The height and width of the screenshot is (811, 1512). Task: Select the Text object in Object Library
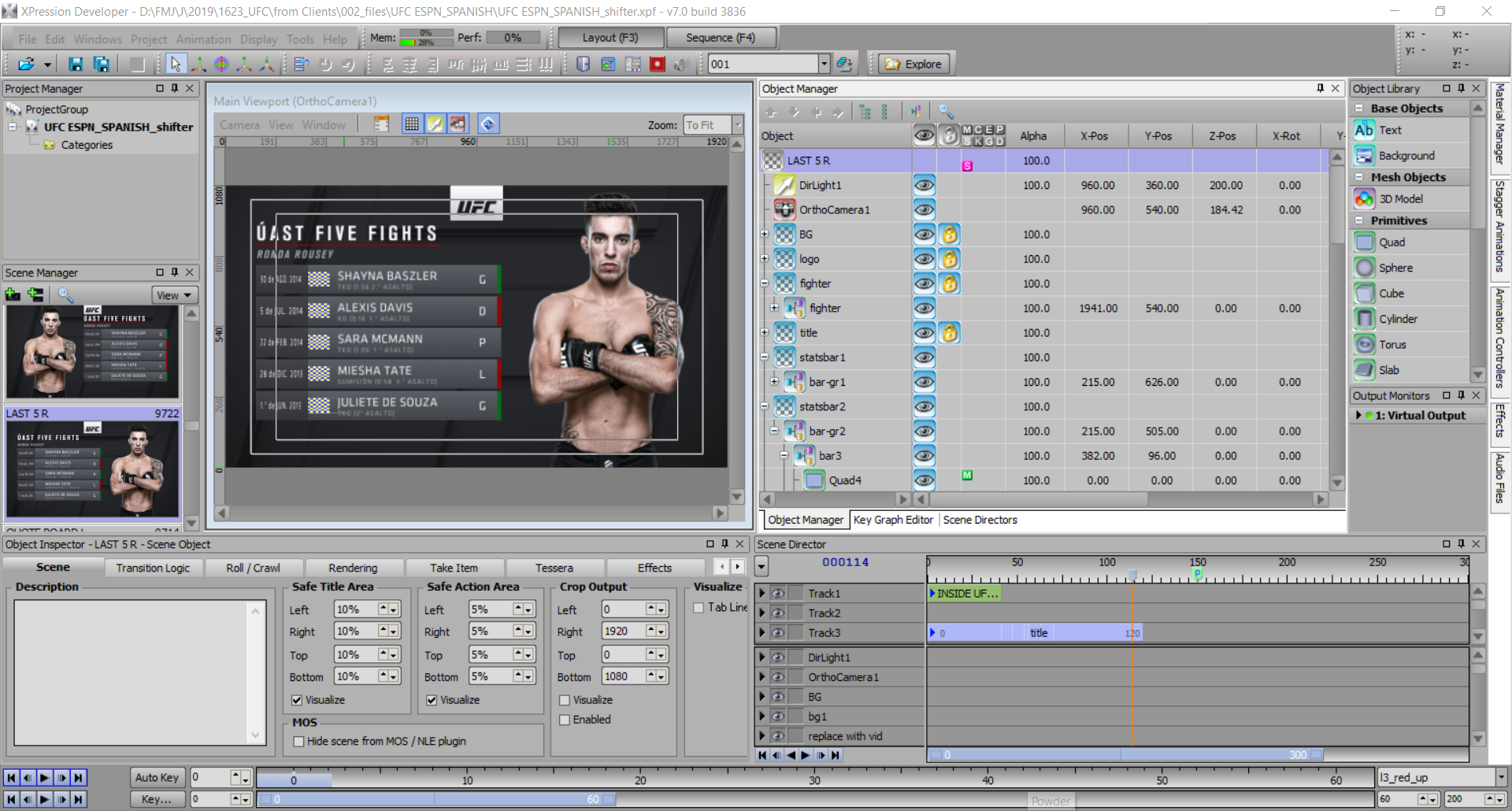pyautogui.click(x=1390, y=130)
